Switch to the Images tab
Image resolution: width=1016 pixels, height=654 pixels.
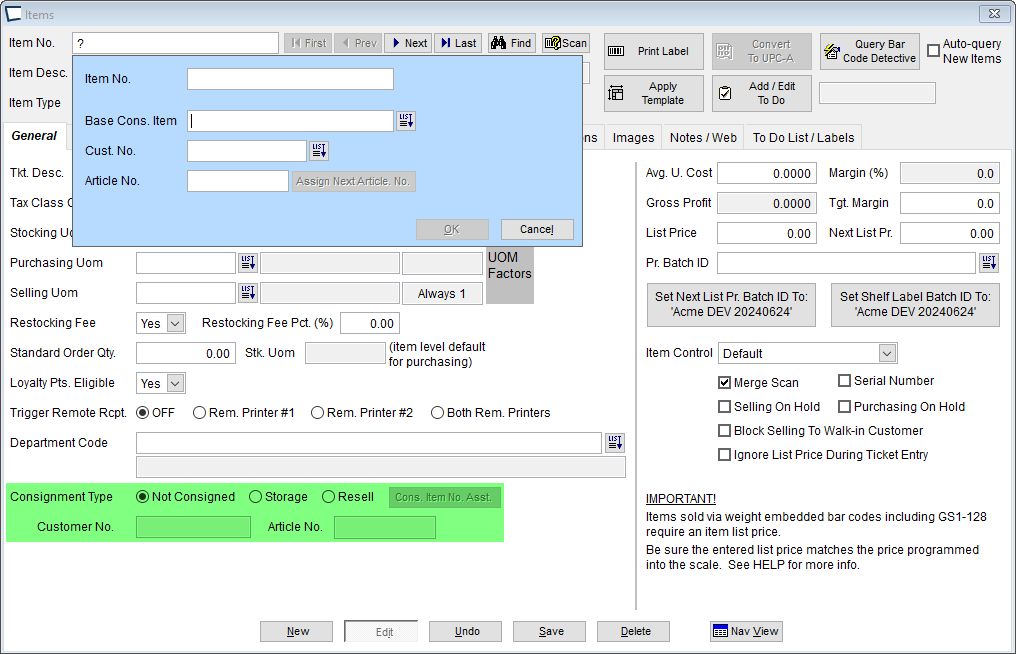633,138
